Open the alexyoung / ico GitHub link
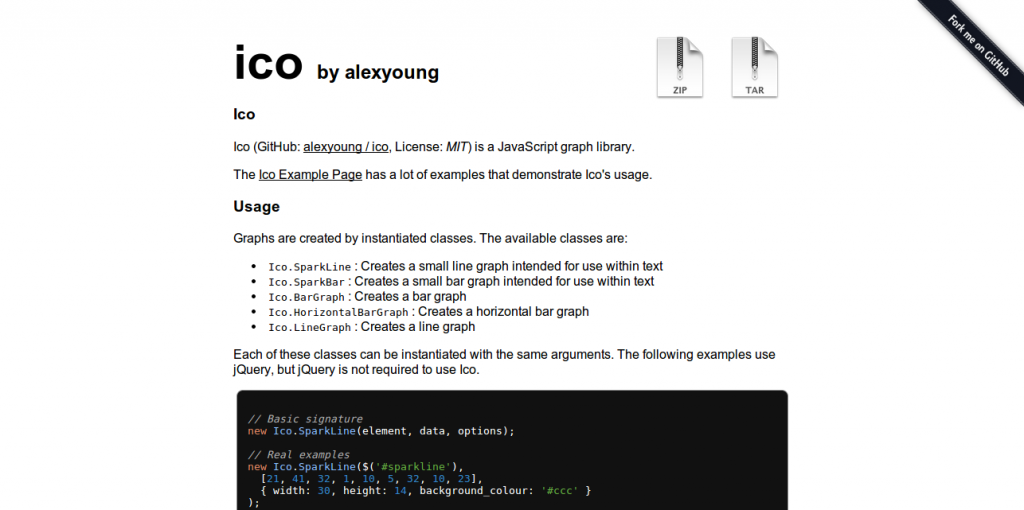1024x510 pixels. (x=346, y=147)
